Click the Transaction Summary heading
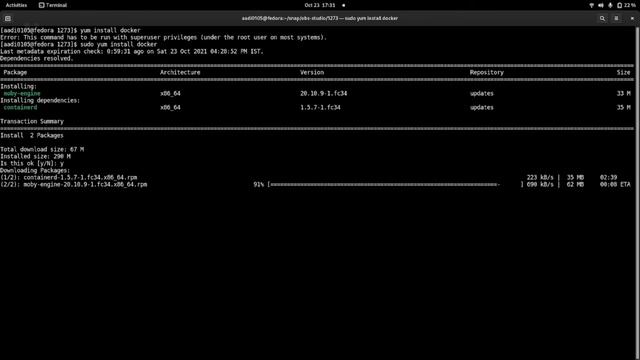This screenshot has width=640, height=360. 32,121
